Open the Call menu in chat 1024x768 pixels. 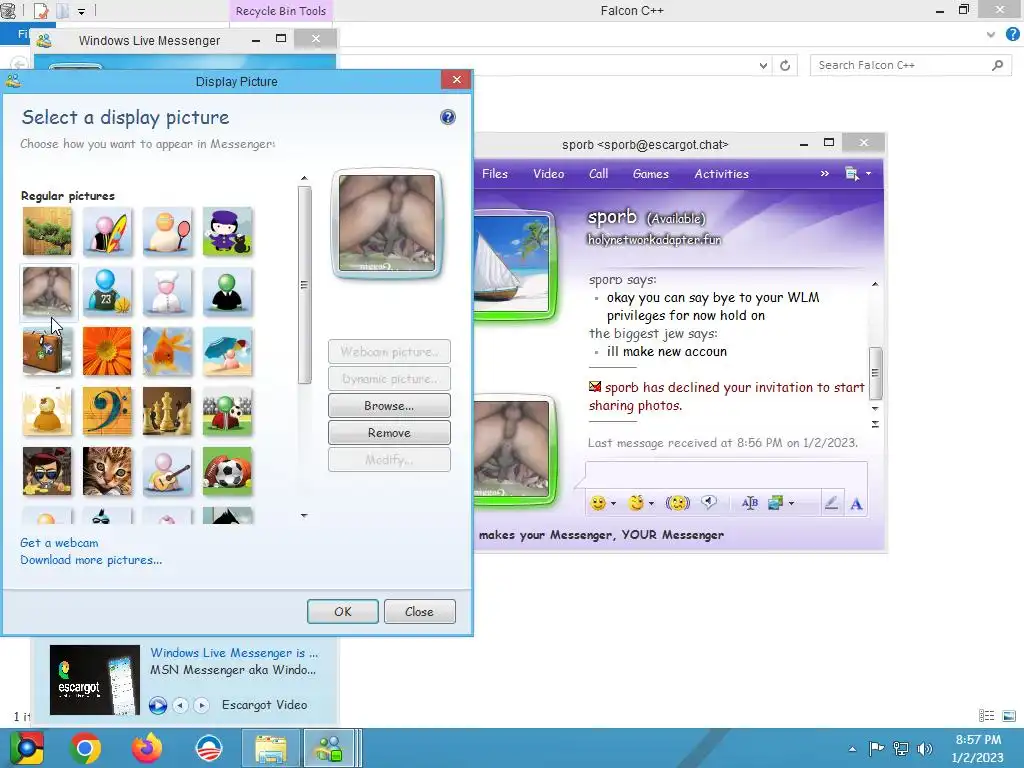coord(598,174)
